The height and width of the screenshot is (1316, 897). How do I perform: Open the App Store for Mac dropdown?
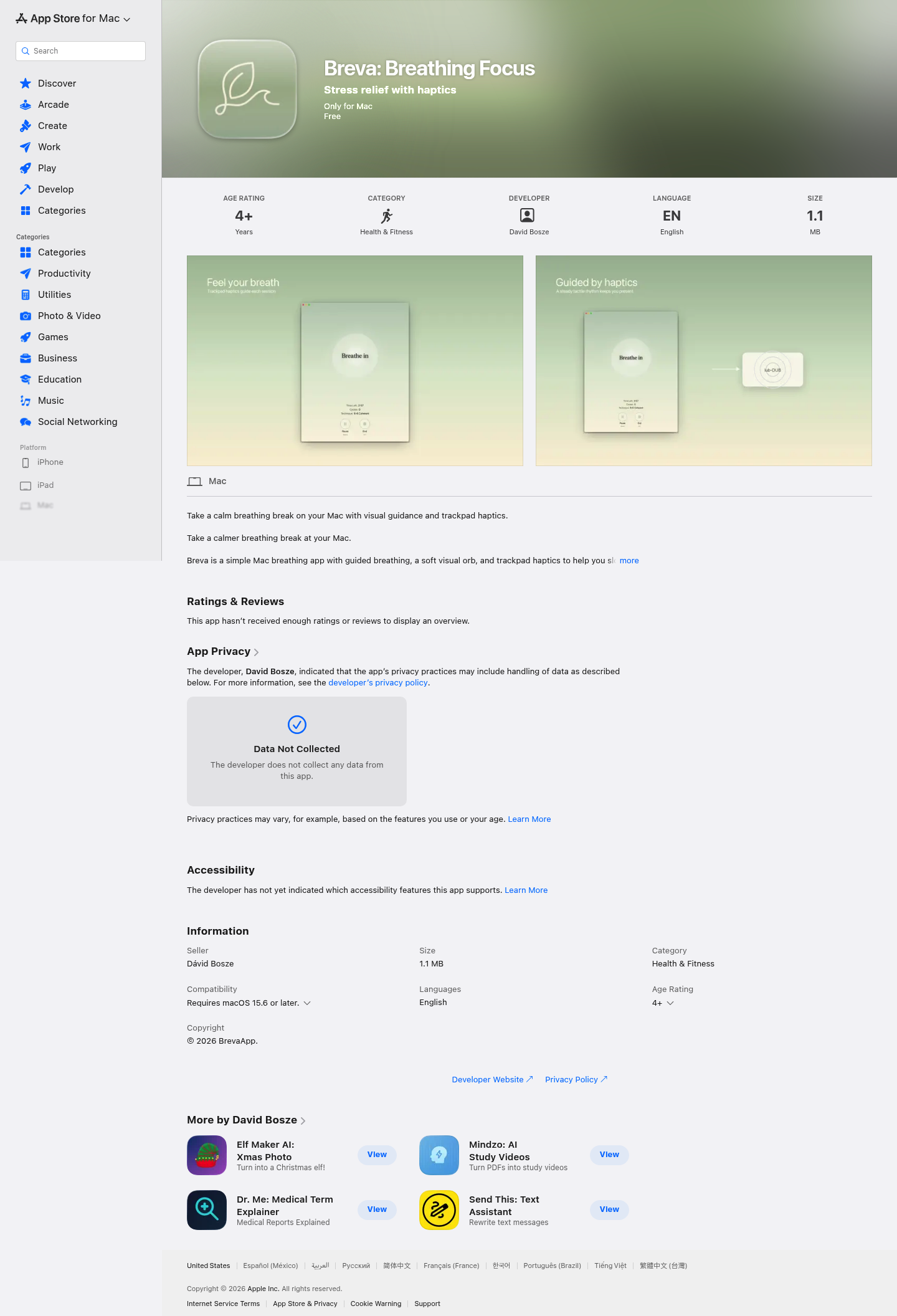pyautogui.click(x=74, y=19)
